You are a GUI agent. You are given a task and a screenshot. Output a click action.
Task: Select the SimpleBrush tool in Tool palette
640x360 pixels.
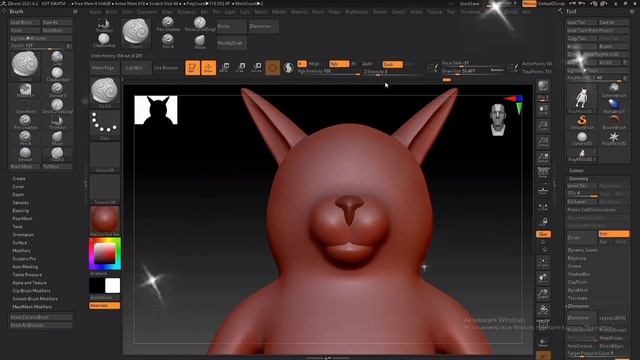click(582, 122)
